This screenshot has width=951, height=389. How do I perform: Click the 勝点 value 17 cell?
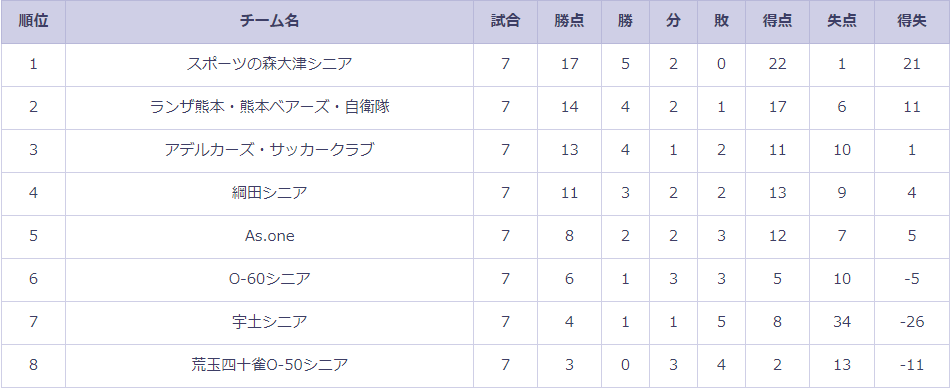pyautogui.click(x=569, y=64)
